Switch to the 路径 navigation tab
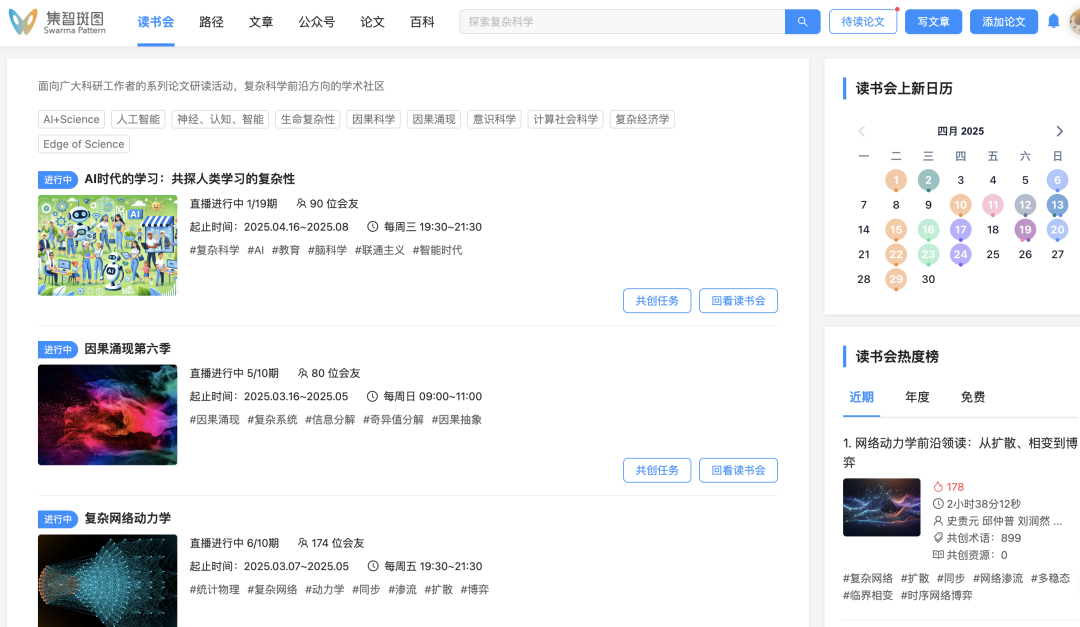The height and width of the screenshot is (627, 1080). [211, 22]
